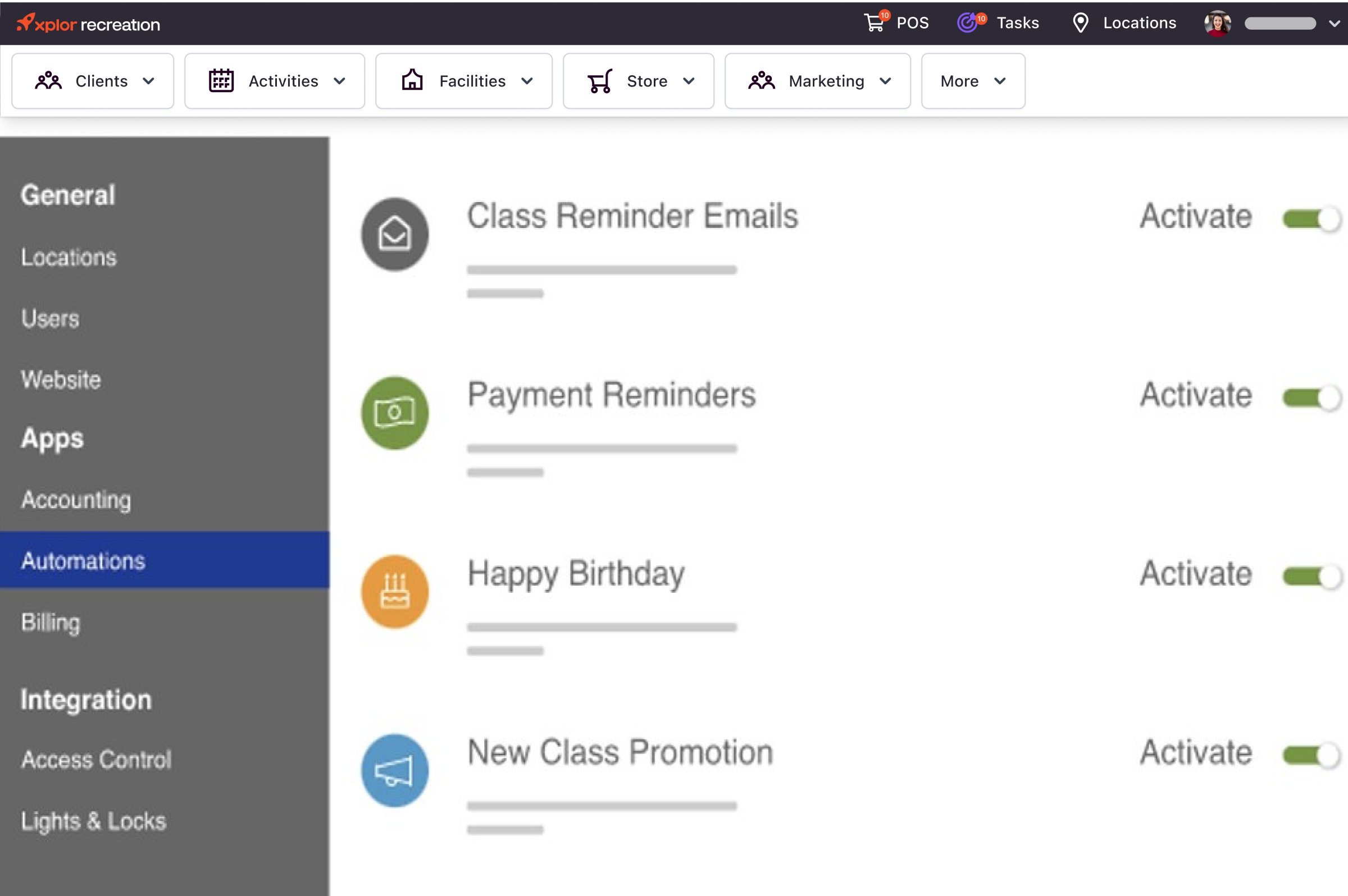Image resolution: width=1348 pixels, height=896 pixels.
Task: Toggle Class Reminder Emails activation switch
Action: 1311,219
